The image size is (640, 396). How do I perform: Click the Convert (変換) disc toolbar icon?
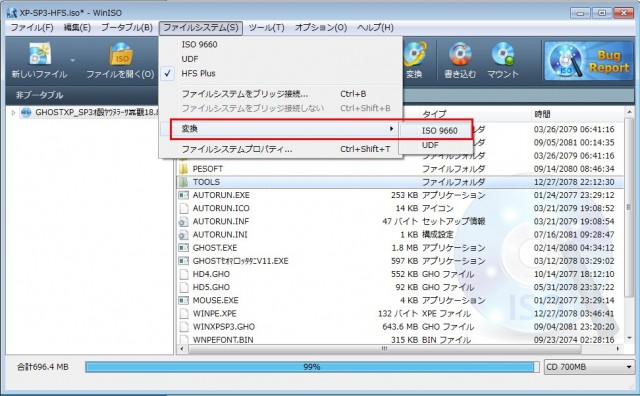coord(414,54)
